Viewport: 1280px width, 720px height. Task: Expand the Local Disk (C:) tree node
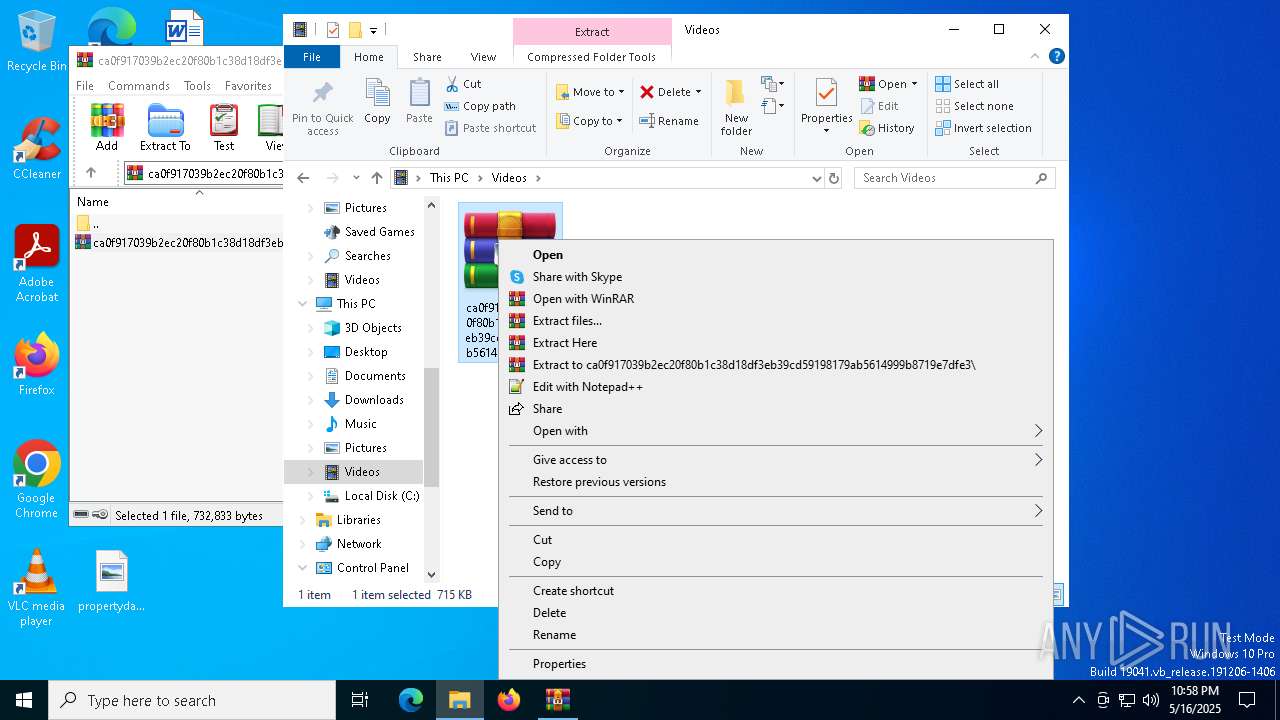tap(310, 496)
